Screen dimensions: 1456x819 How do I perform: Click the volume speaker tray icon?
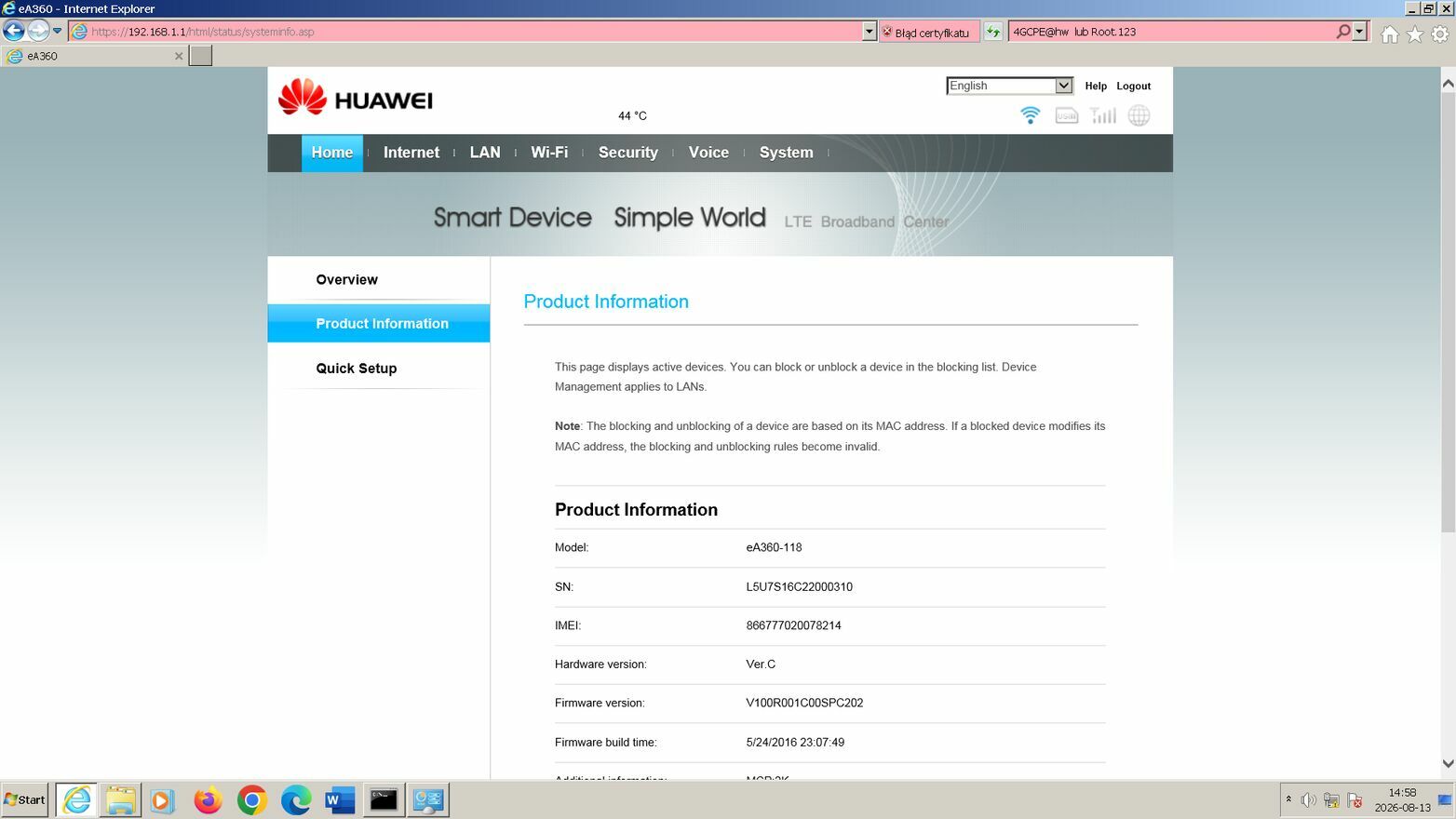(1308, 800)
